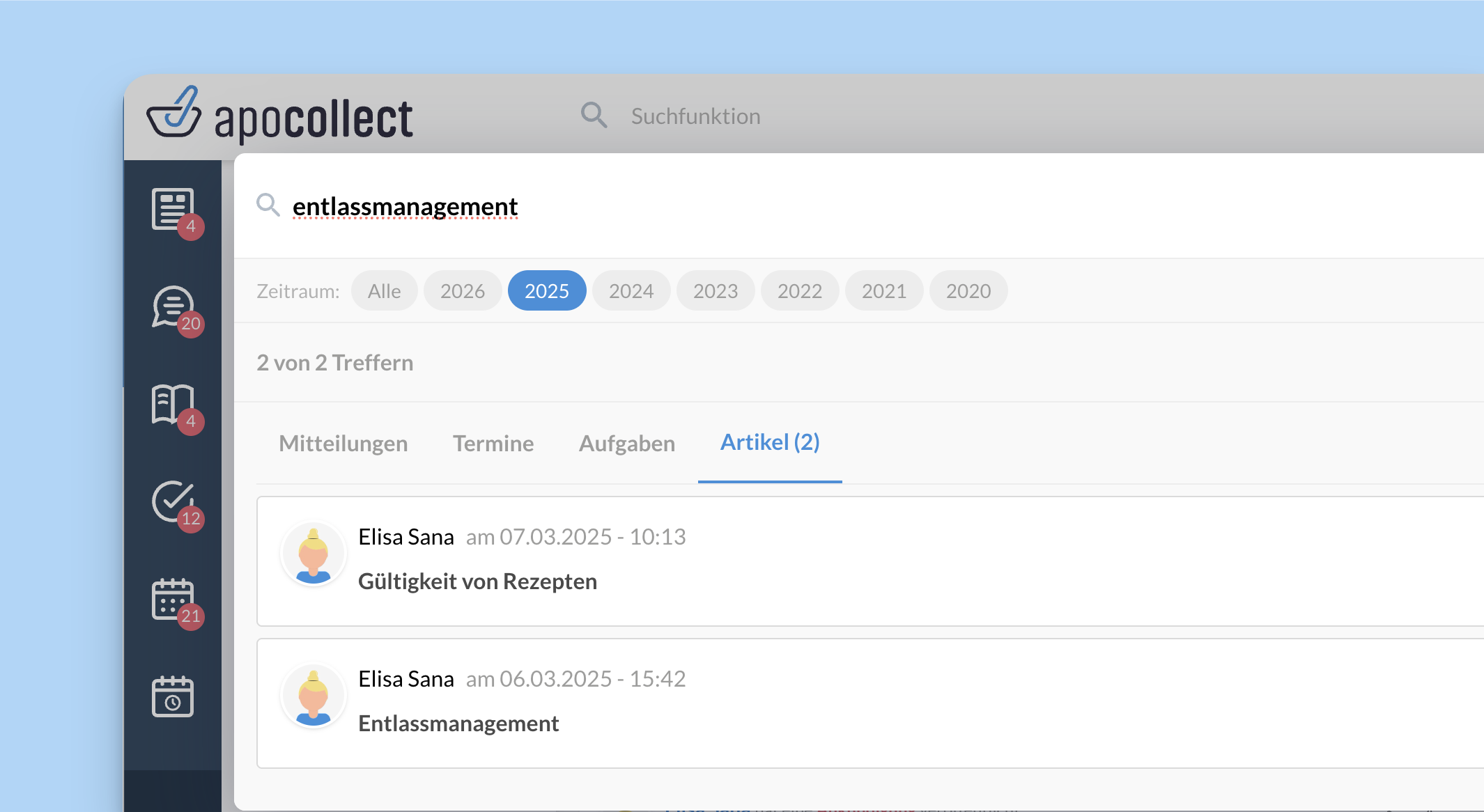Open the calendar sidebar icon
Viewport: 1484px width, 812px height.
click(173, 599)
